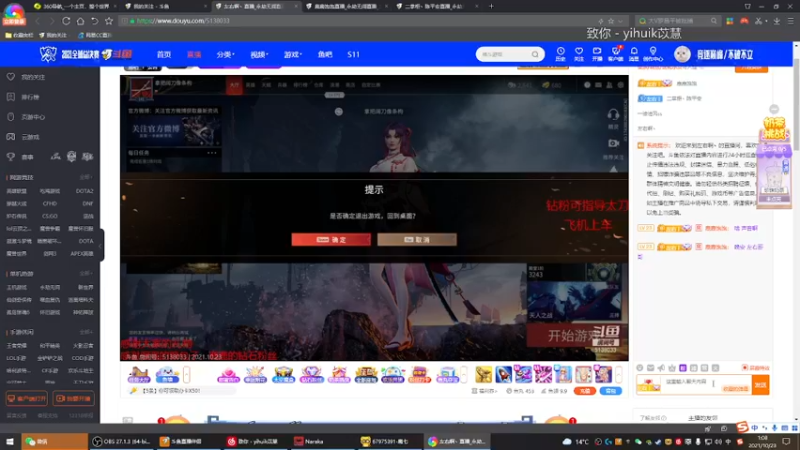Open the Windows Start menu

point(10,441)
